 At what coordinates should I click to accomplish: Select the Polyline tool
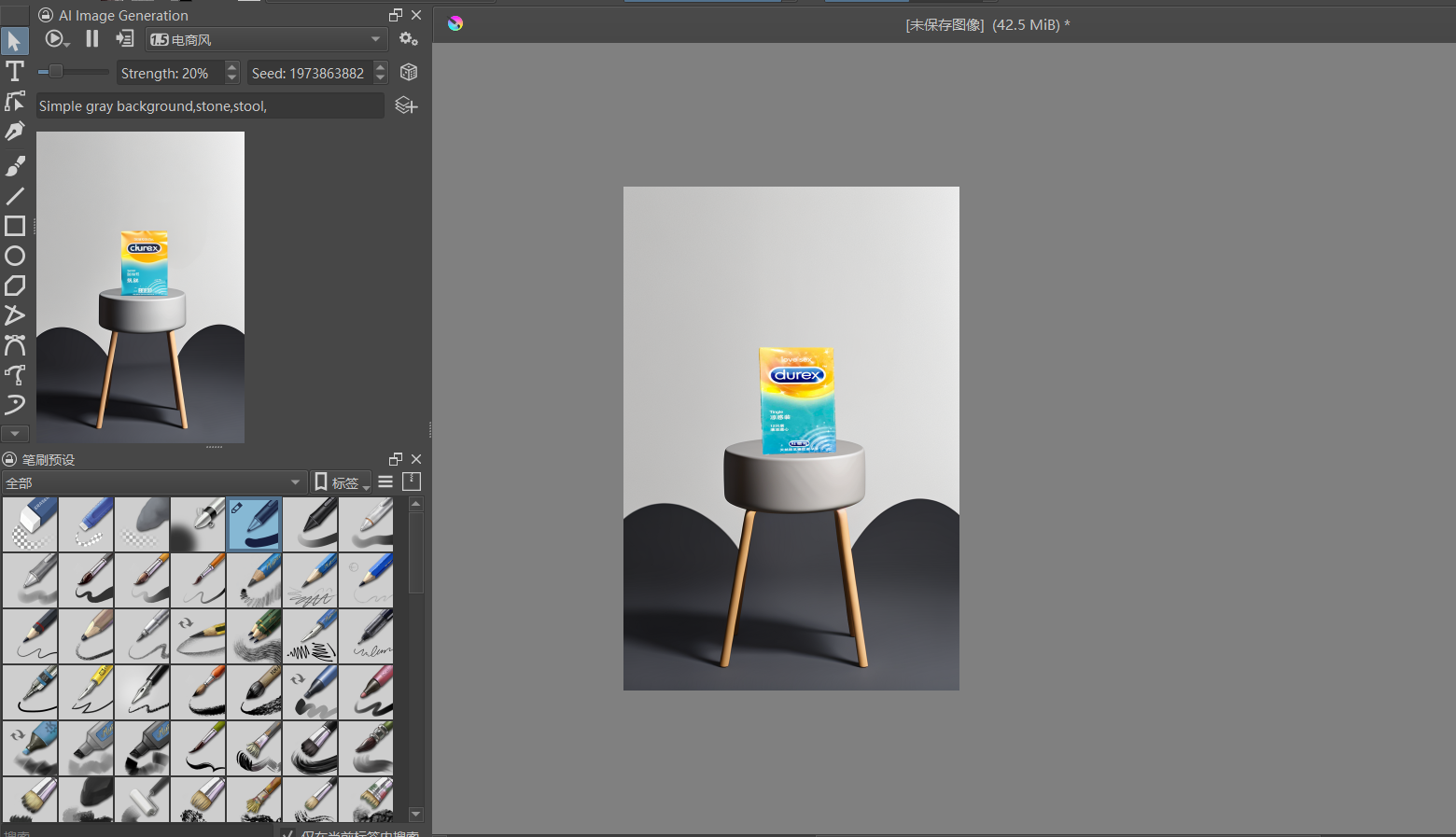14,315
